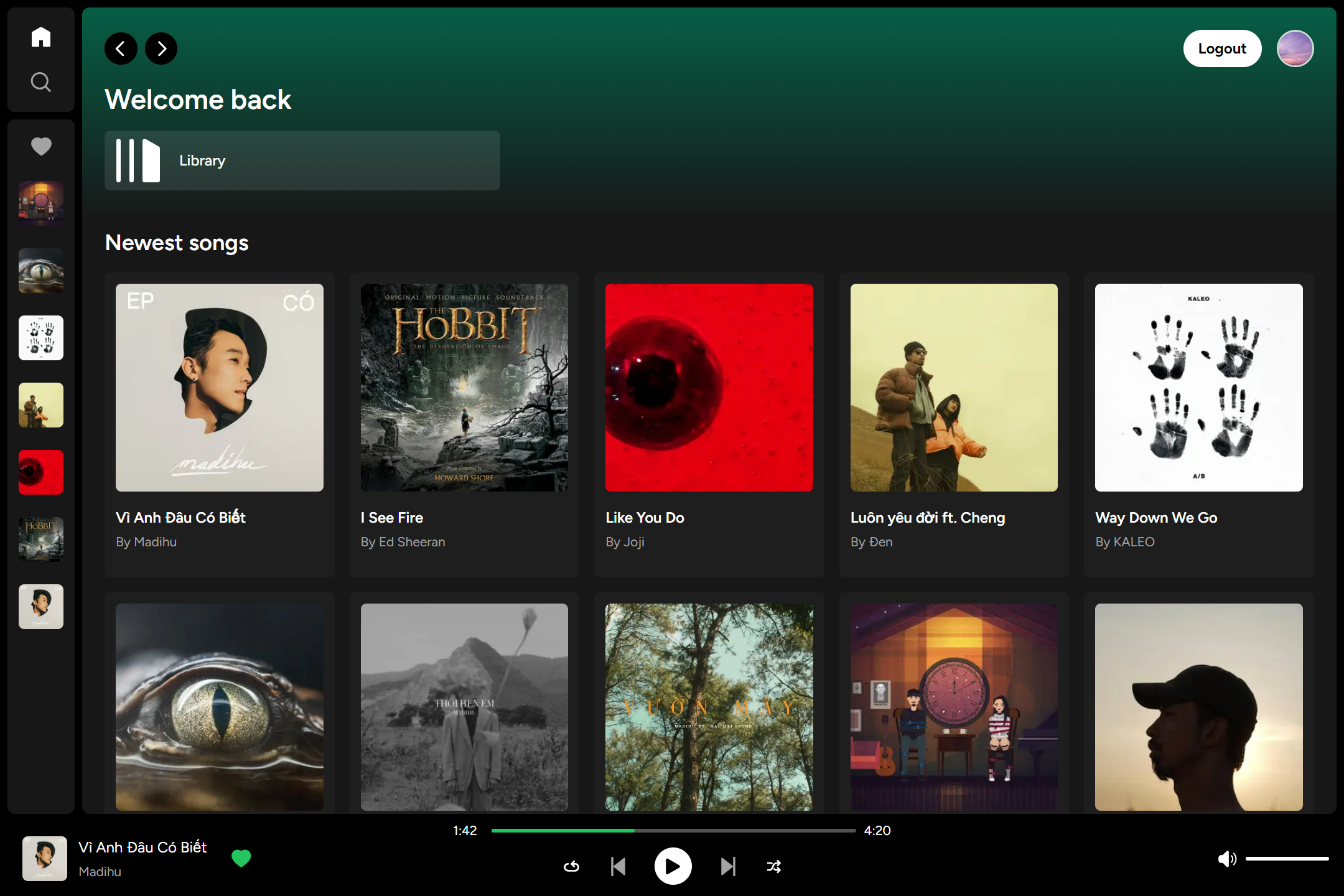Pause the current song with the play button
The height and width of the screenshot is (896, 1344).
coord(672,866)
